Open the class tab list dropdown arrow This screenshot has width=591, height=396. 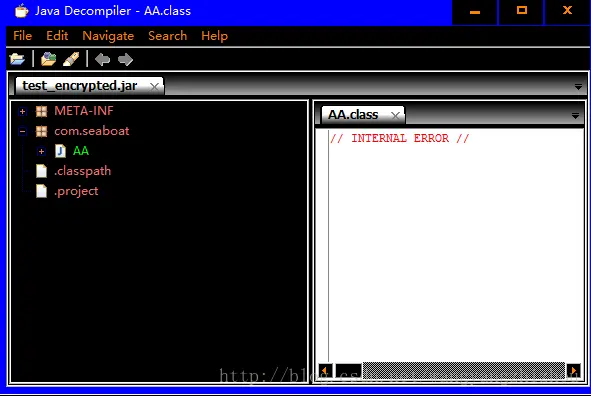click(x=575, y=116)
